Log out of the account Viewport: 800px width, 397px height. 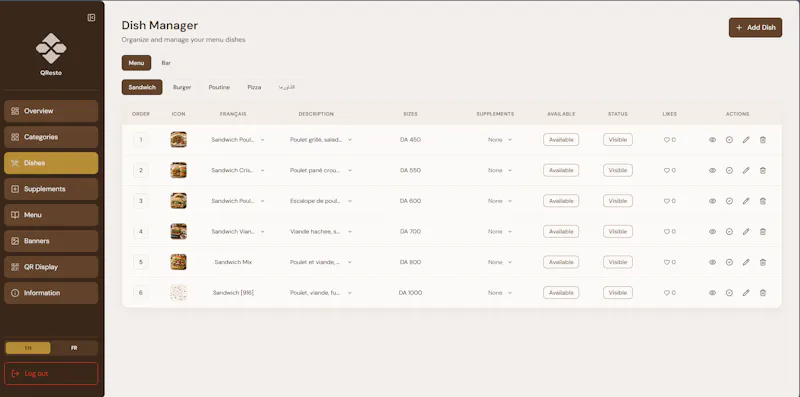click(x=51, y=374)
